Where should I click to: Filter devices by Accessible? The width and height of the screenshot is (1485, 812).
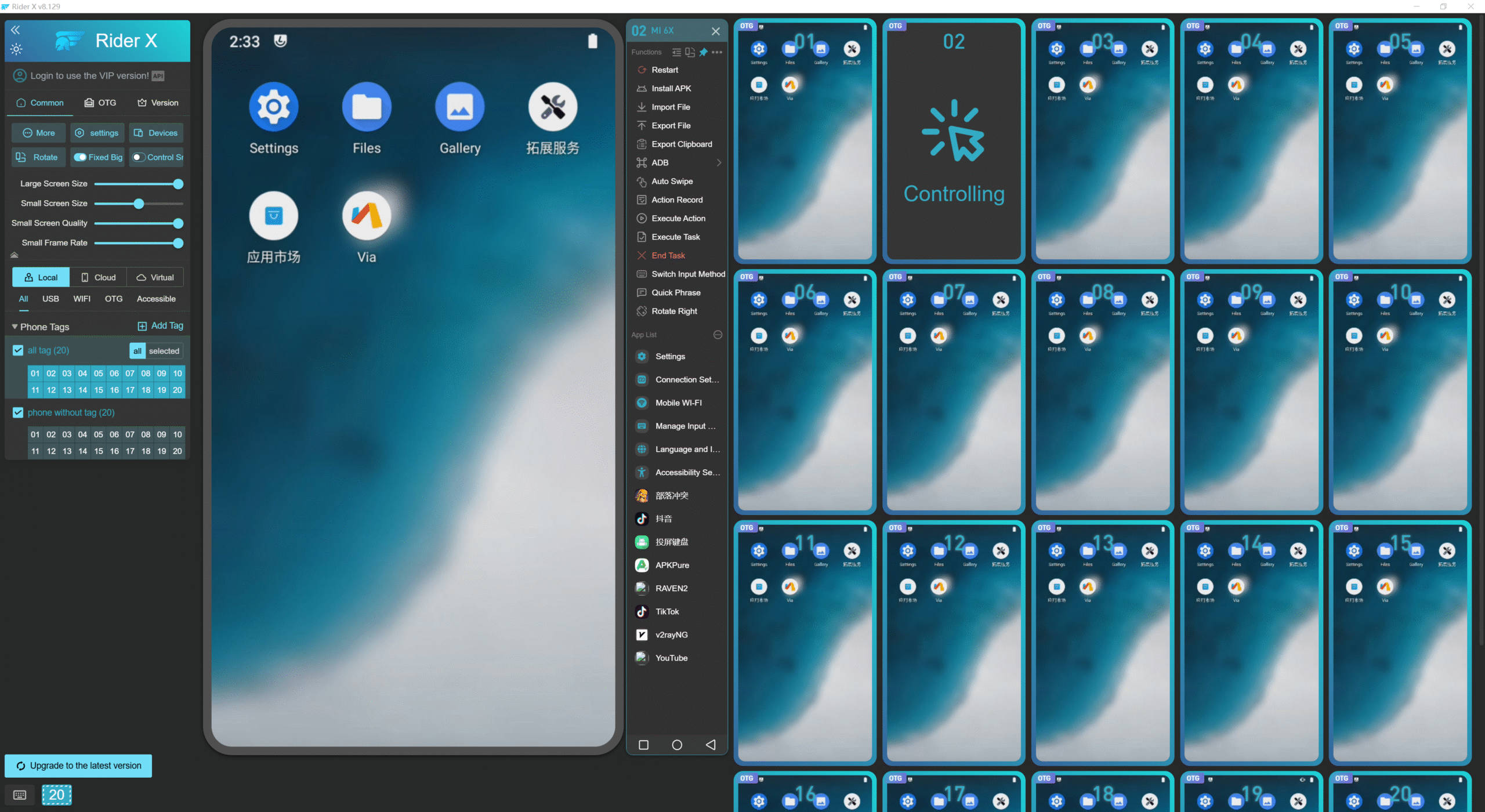click(156, 299)
